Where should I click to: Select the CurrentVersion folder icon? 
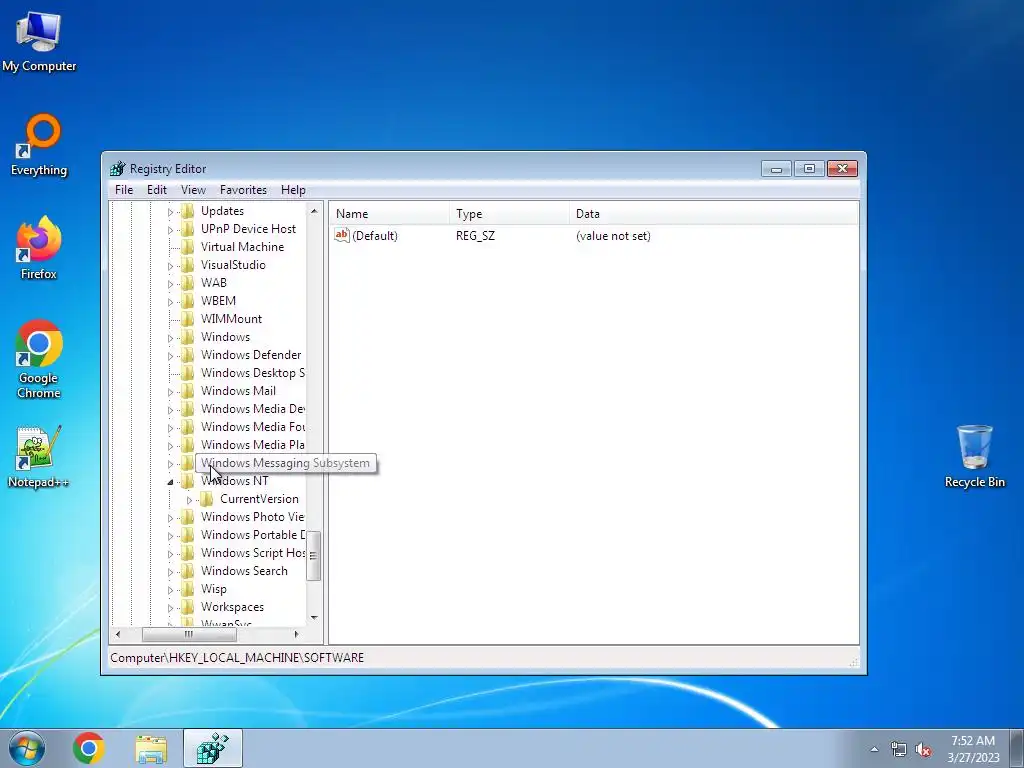[206, 499]
